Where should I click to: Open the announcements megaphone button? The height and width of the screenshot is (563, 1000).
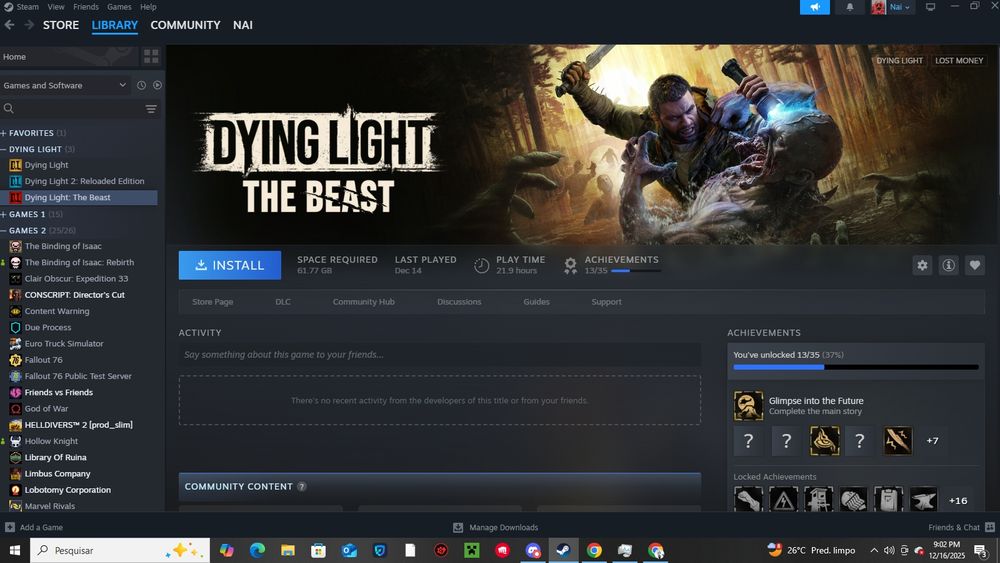click(814, 7)
